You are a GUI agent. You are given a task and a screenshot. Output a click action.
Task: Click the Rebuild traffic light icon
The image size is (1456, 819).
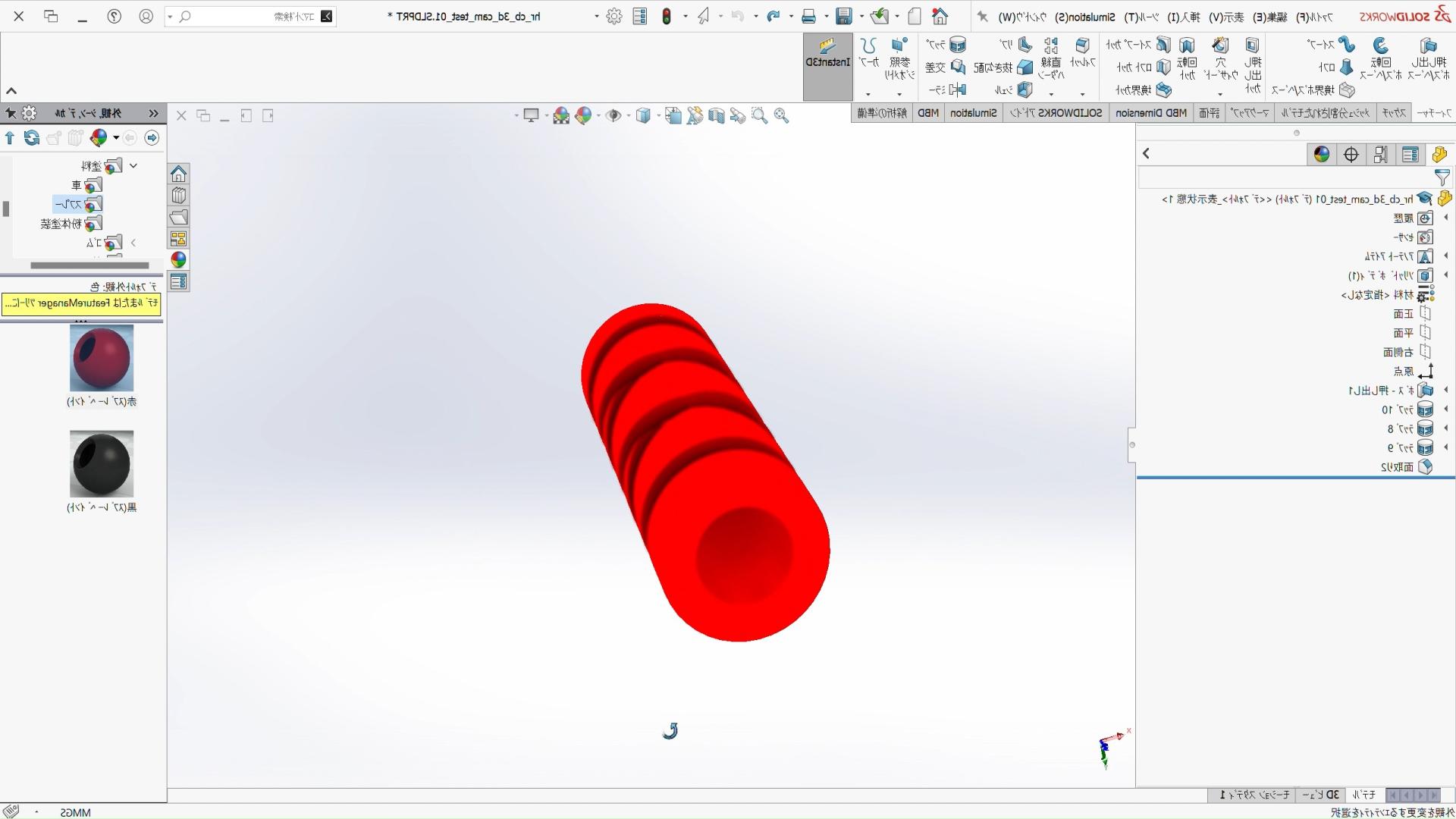(x=667, y=16)
